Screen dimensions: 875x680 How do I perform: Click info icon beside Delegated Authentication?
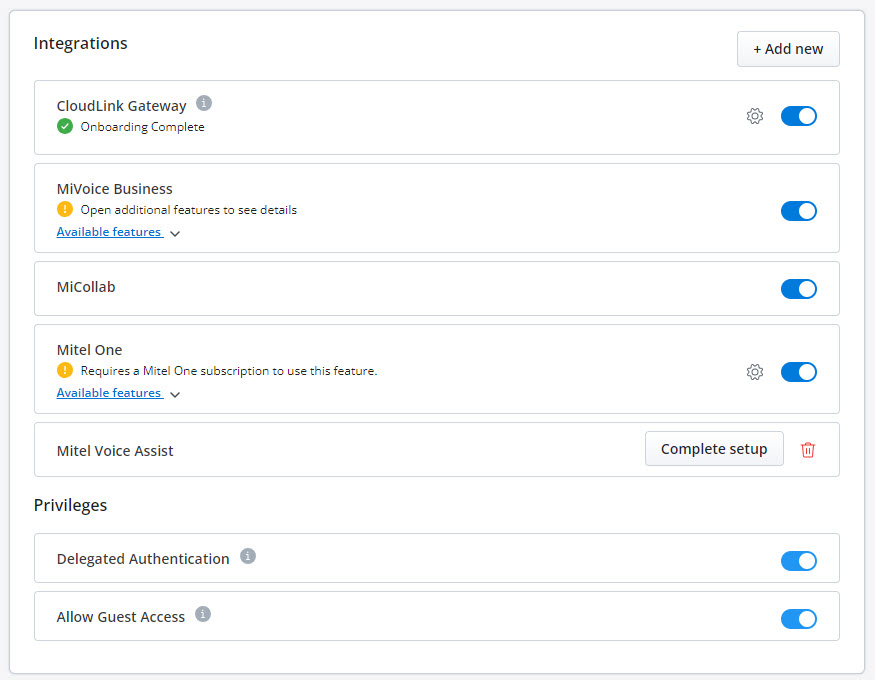(248, 556)
